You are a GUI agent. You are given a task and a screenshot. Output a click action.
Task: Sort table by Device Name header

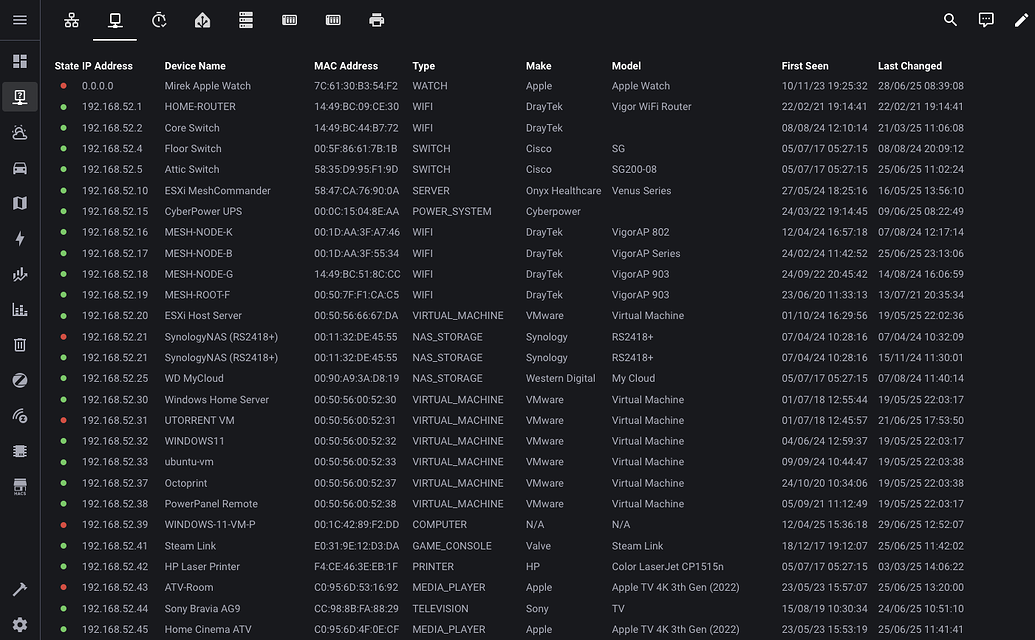[195, 66]
